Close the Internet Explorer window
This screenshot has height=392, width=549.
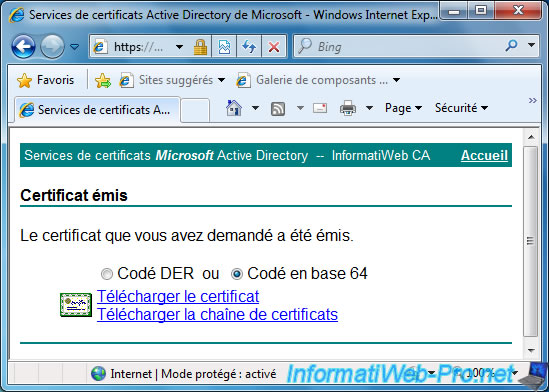(x=518, y=11)
